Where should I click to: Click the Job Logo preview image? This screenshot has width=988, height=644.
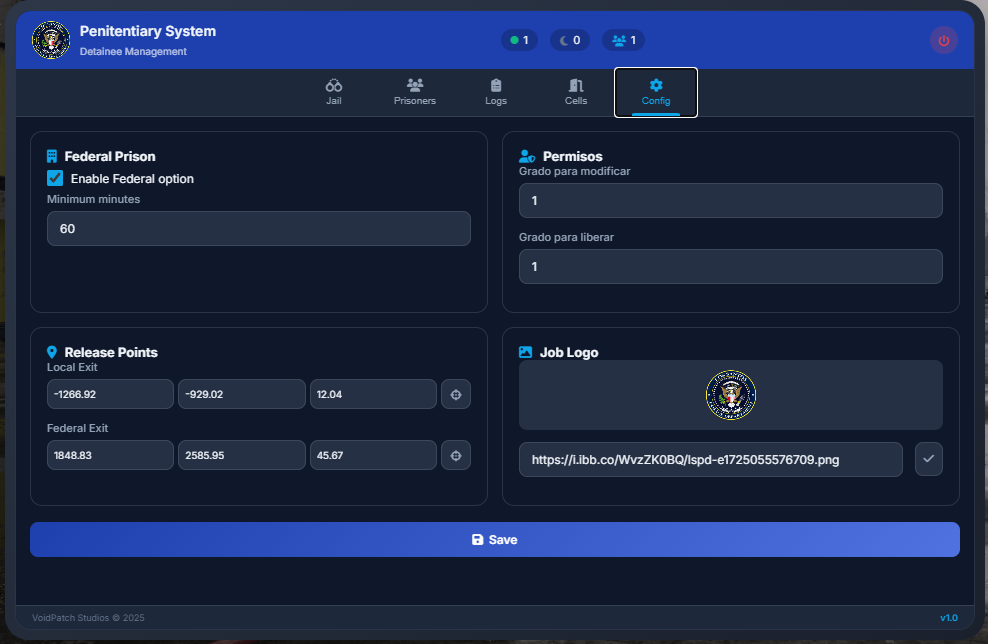tap(730, 395)
